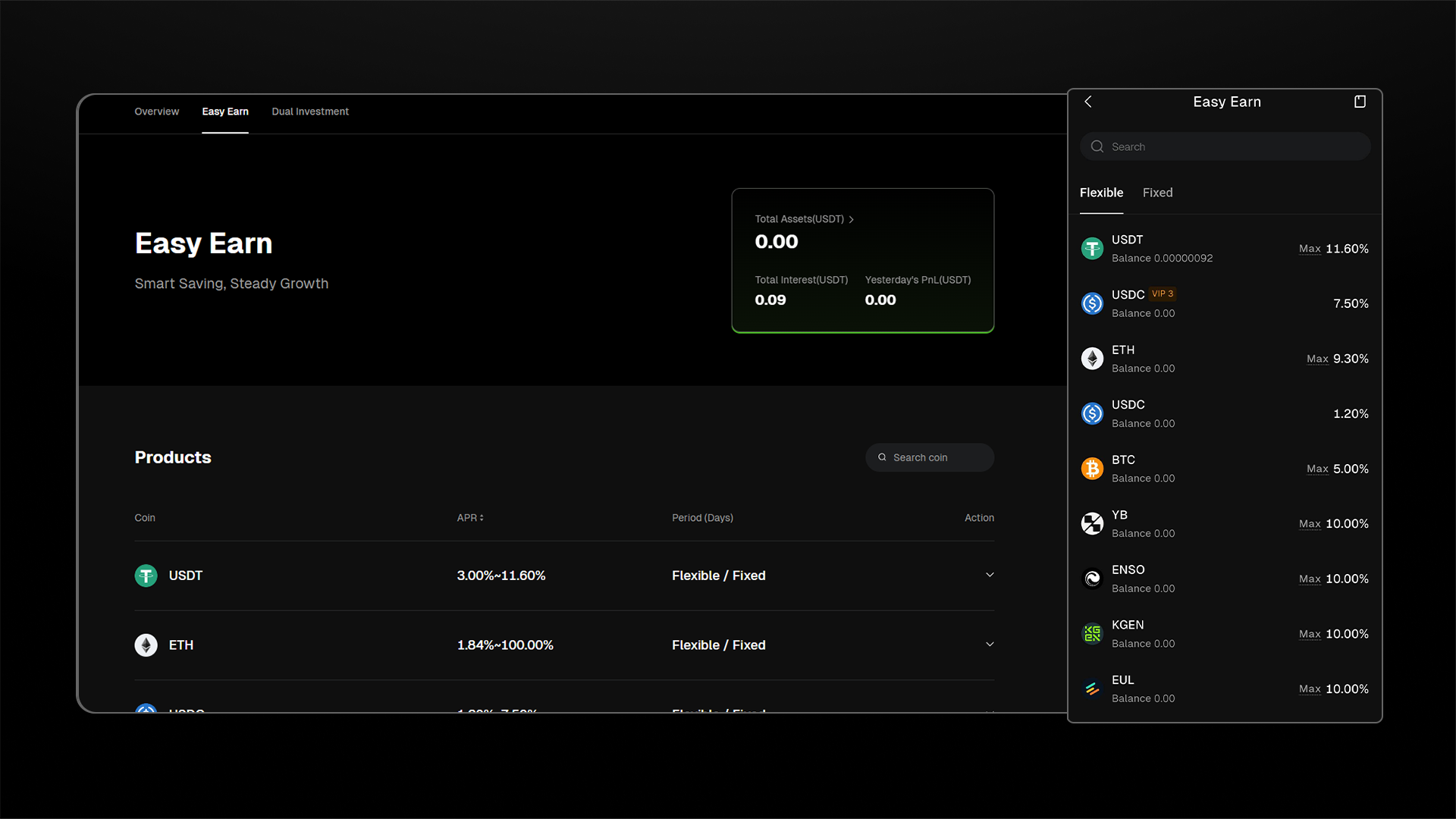Click the ENSO coin icon
The image size is (1456, 819).
pos(1092,578)
